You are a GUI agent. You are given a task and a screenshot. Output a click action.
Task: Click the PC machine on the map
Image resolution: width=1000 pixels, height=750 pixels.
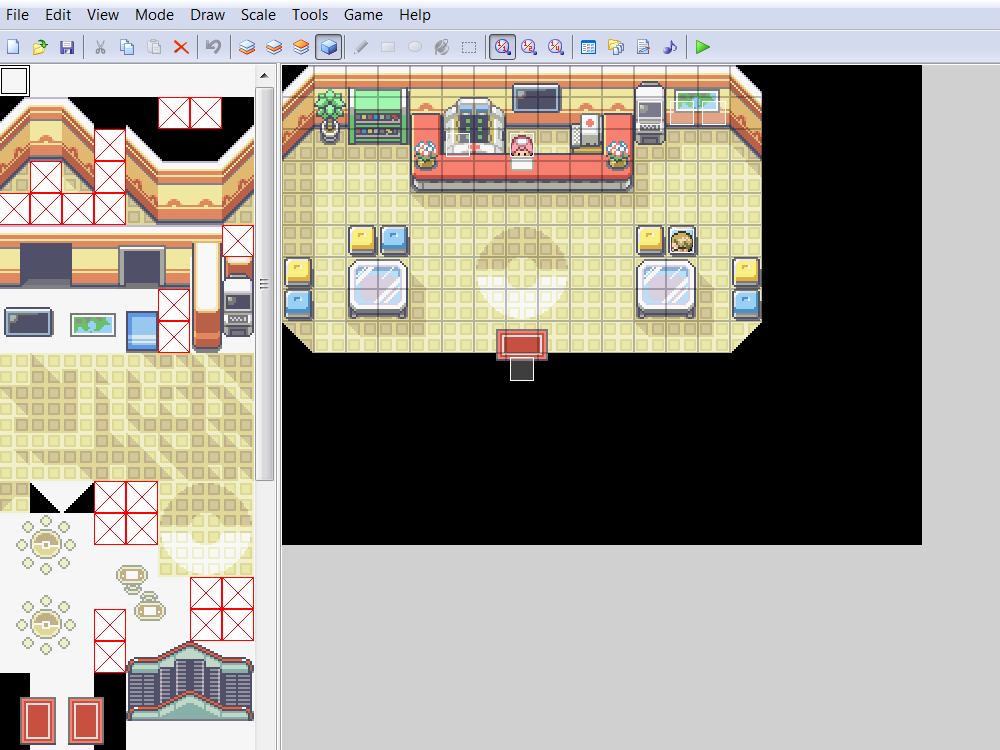click(650, 114)
